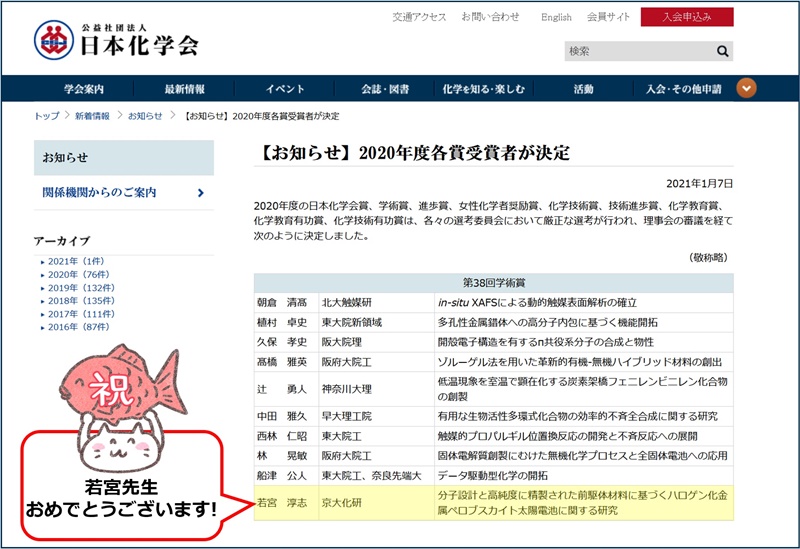Screen dimensions: 800x549
Task: Click arrow beside 関係機関からのご案内
Action: [201, 193]
